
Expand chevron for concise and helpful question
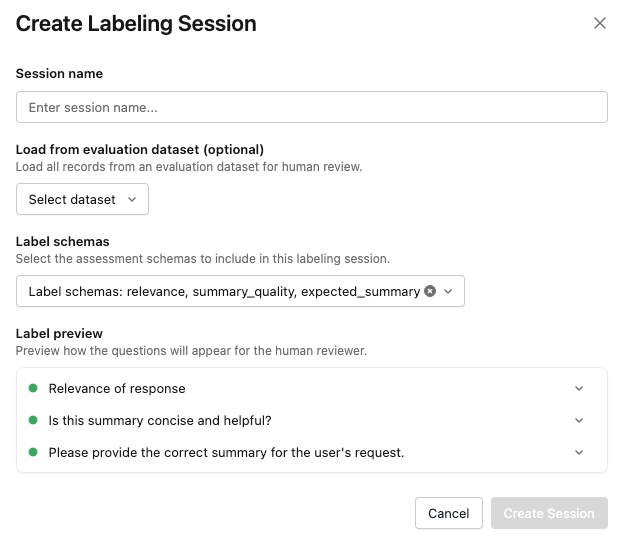(x=579, y=420)
